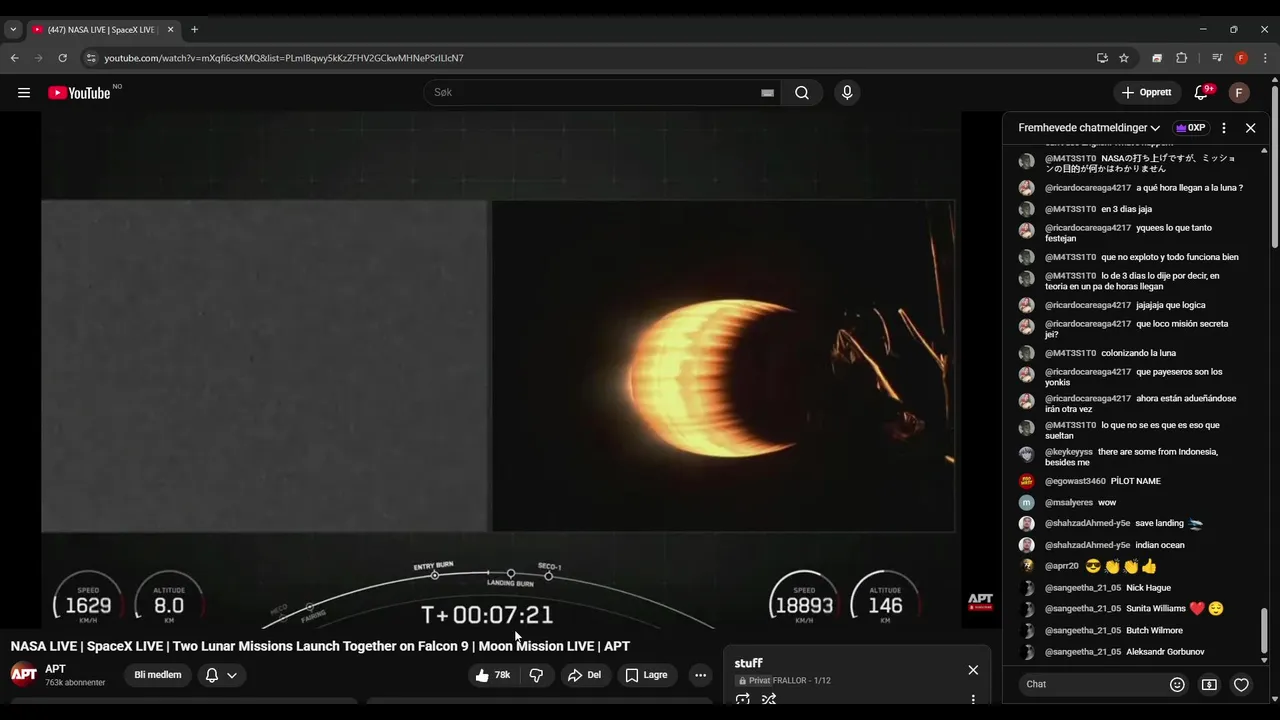Bookmark this page with the star
Viewport: 1280px width, 720px height.
tap(1124, 58)
